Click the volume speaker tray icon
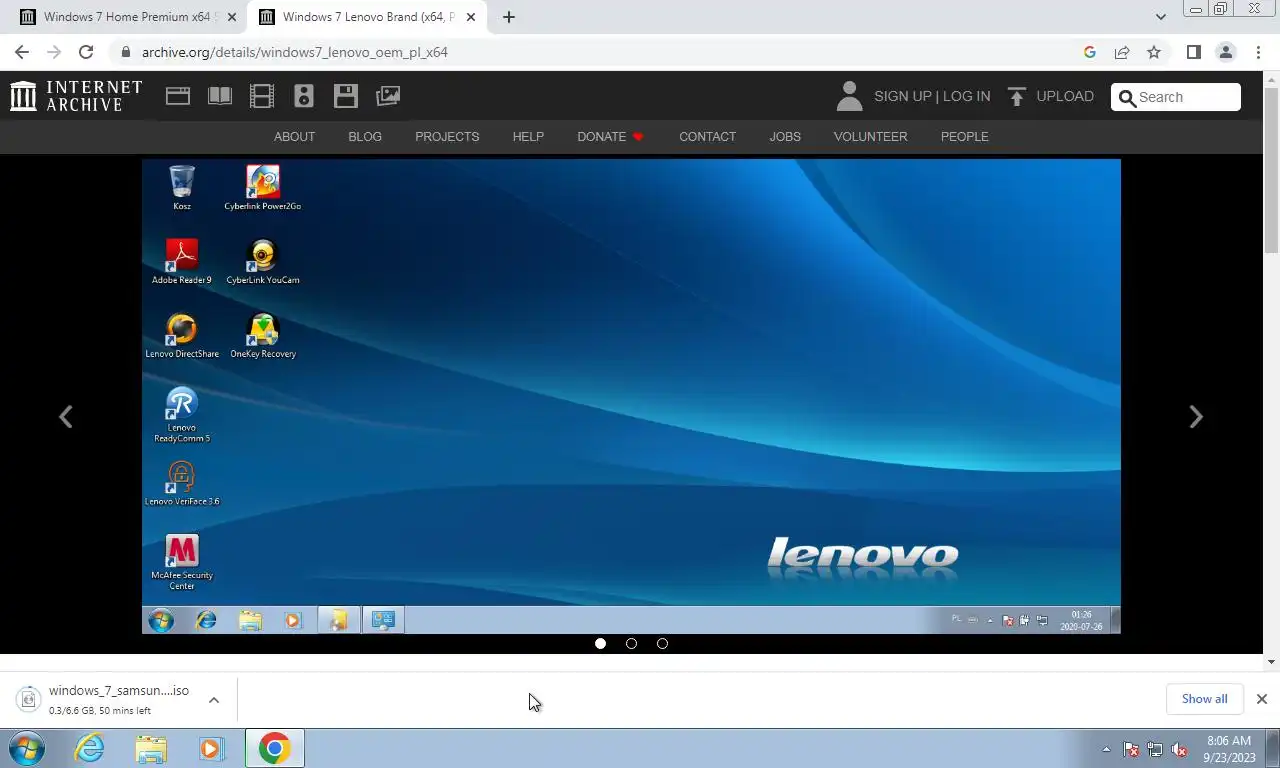The width and height of the screenshot is (1280, 768). tap(1180, 749)
